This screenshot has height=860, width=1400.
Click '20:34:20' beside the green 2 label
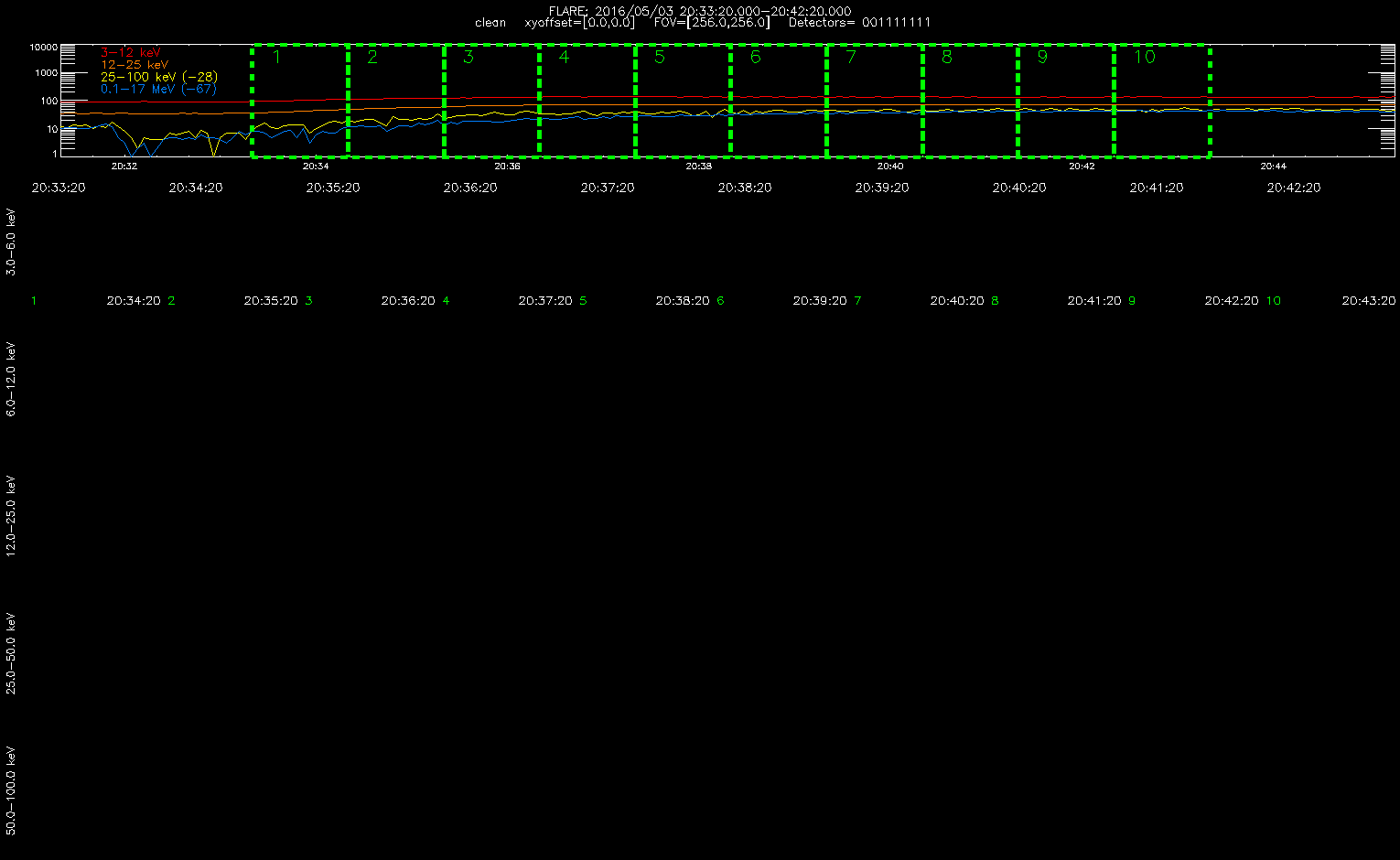[134, 301]
